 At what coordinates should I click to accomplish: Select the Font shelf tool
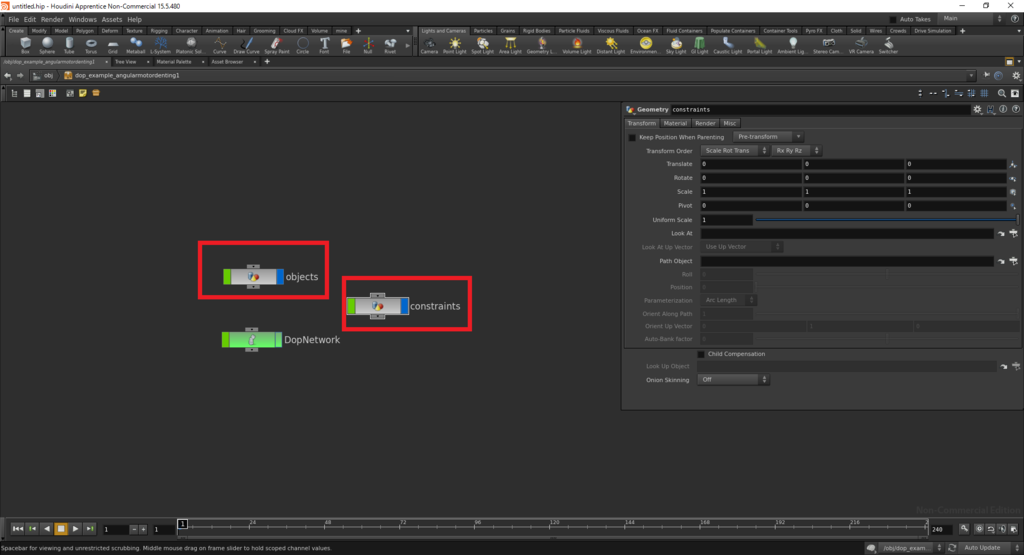click(x=325, y=45)
